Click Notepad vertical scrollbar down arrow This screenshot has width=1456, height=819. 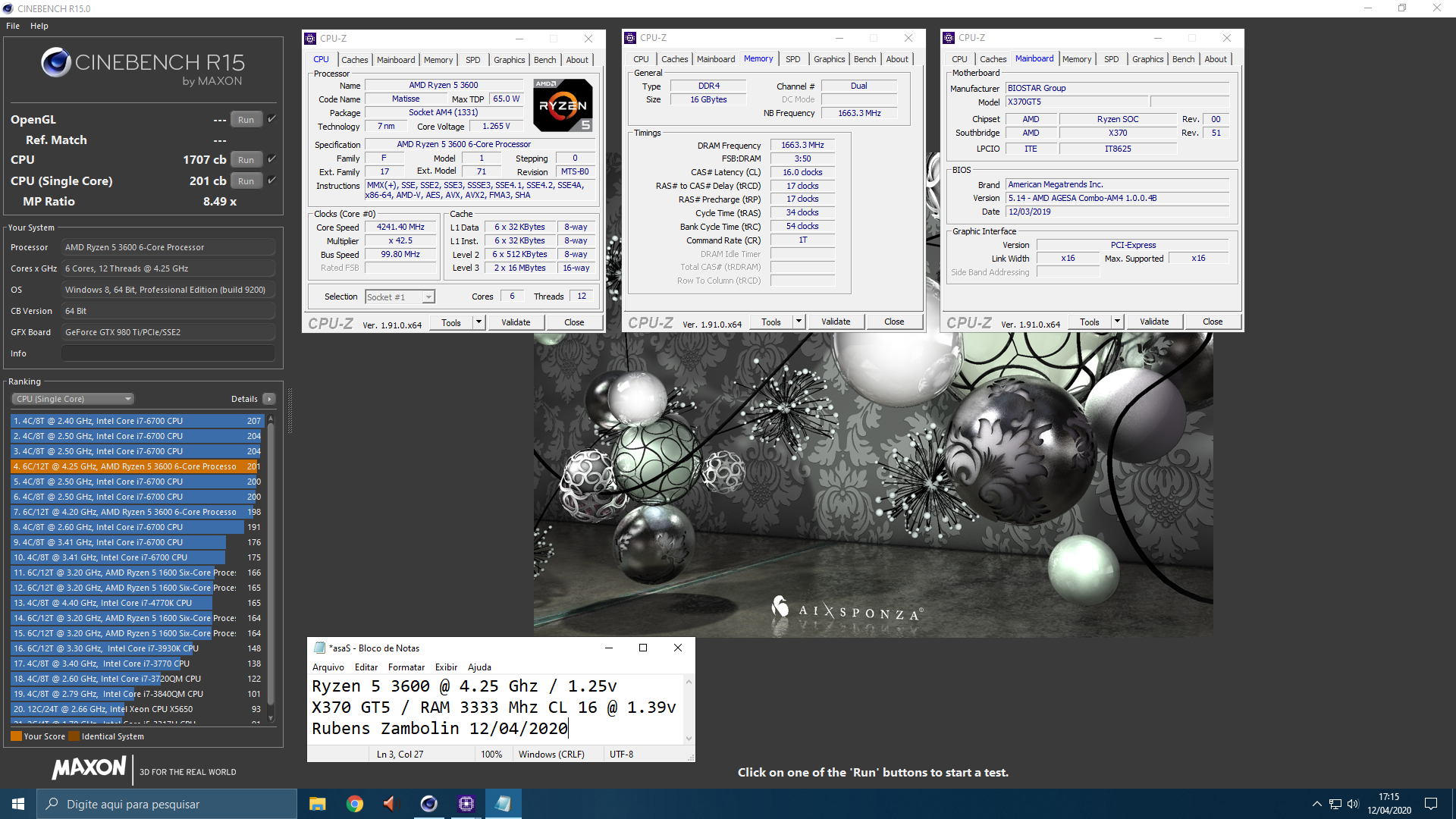pos(689,739)
